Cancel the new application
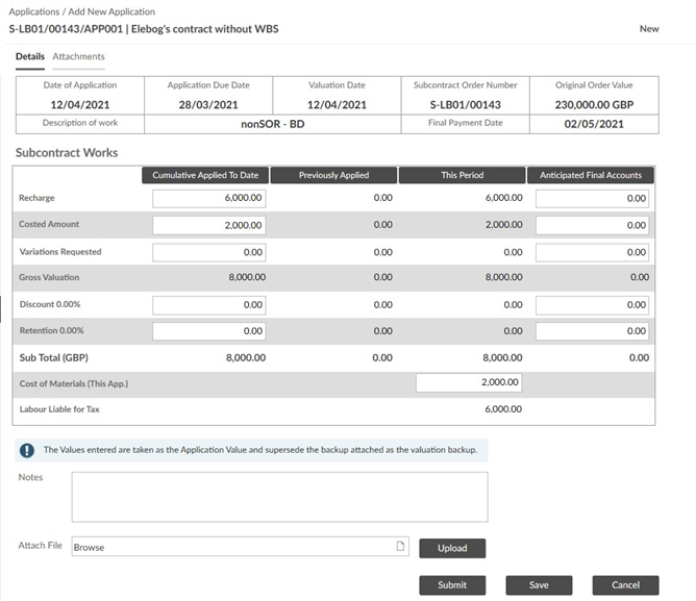This screenshot has width=696, height=601. (625, 585)
